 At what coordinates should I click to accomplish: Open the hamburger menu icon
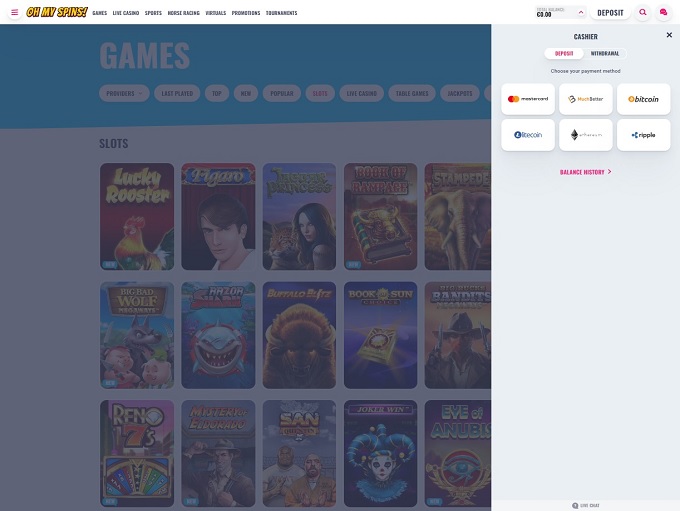[14, 13]
